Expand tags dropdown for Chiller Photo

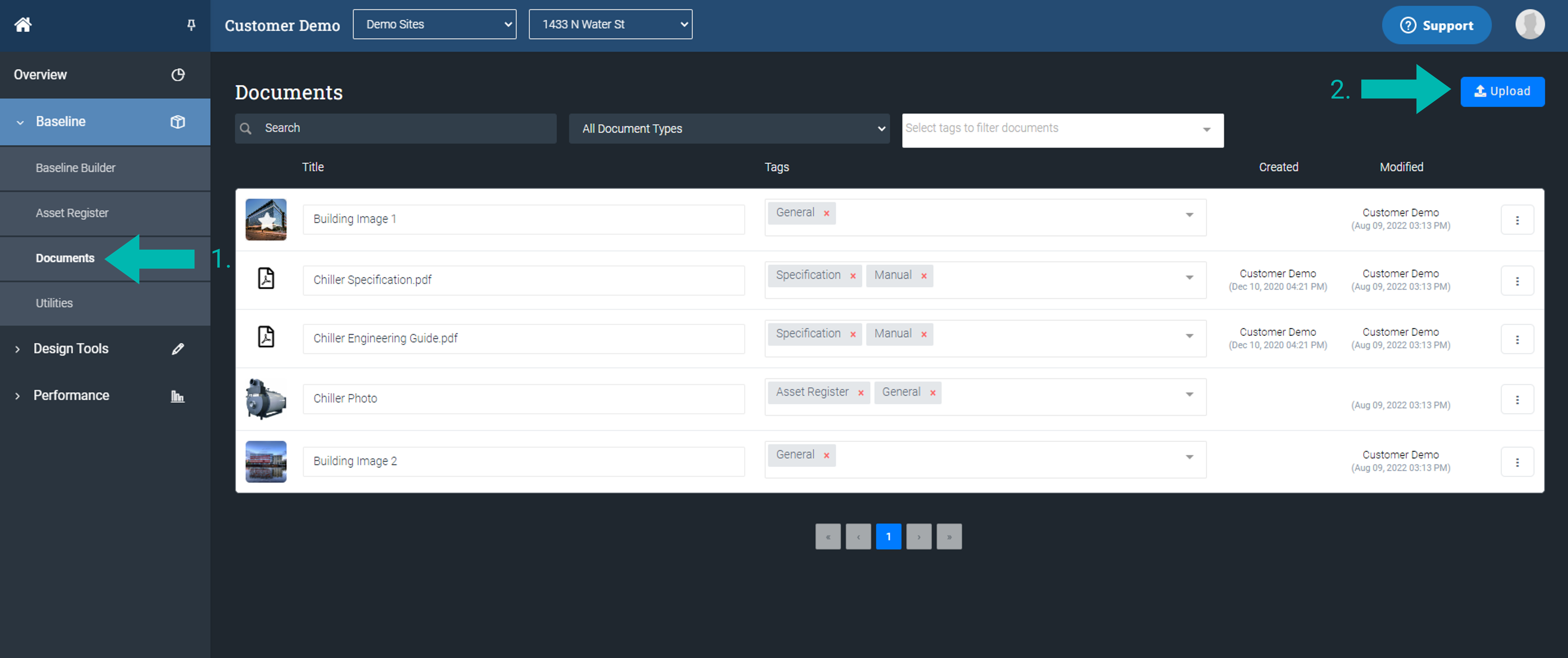coord(1189,394)
